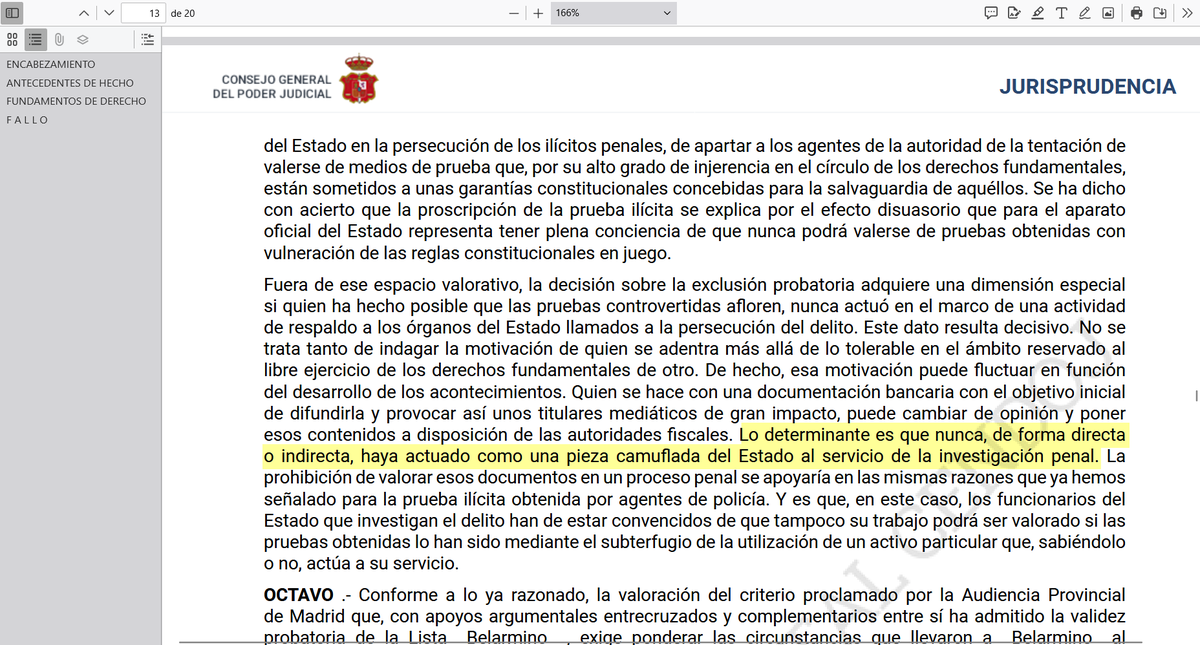Click the line starting 'del Estado en la persecución'
This screenshot has height=645, width=1200.
[x=695, y=147]
